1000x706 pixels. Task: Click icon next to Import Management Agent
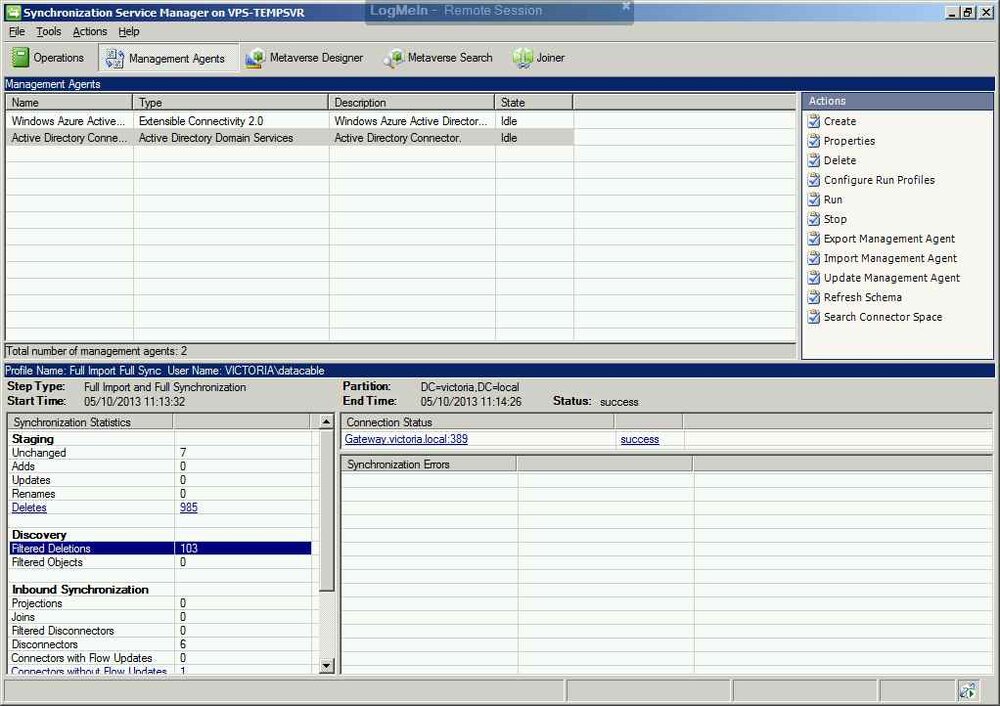click(x=814, y=258)
